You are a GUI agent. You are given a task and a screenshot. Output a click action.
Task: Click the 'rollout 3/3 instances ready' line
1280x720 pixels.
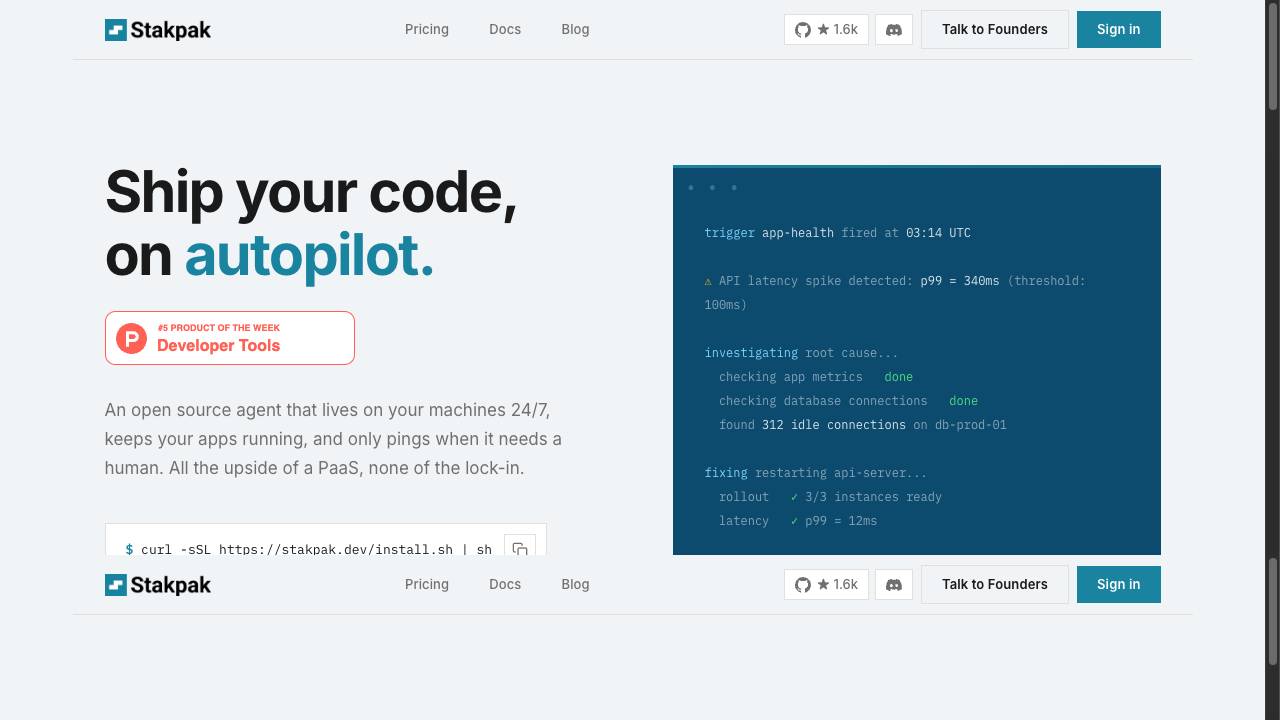point(830,497)
